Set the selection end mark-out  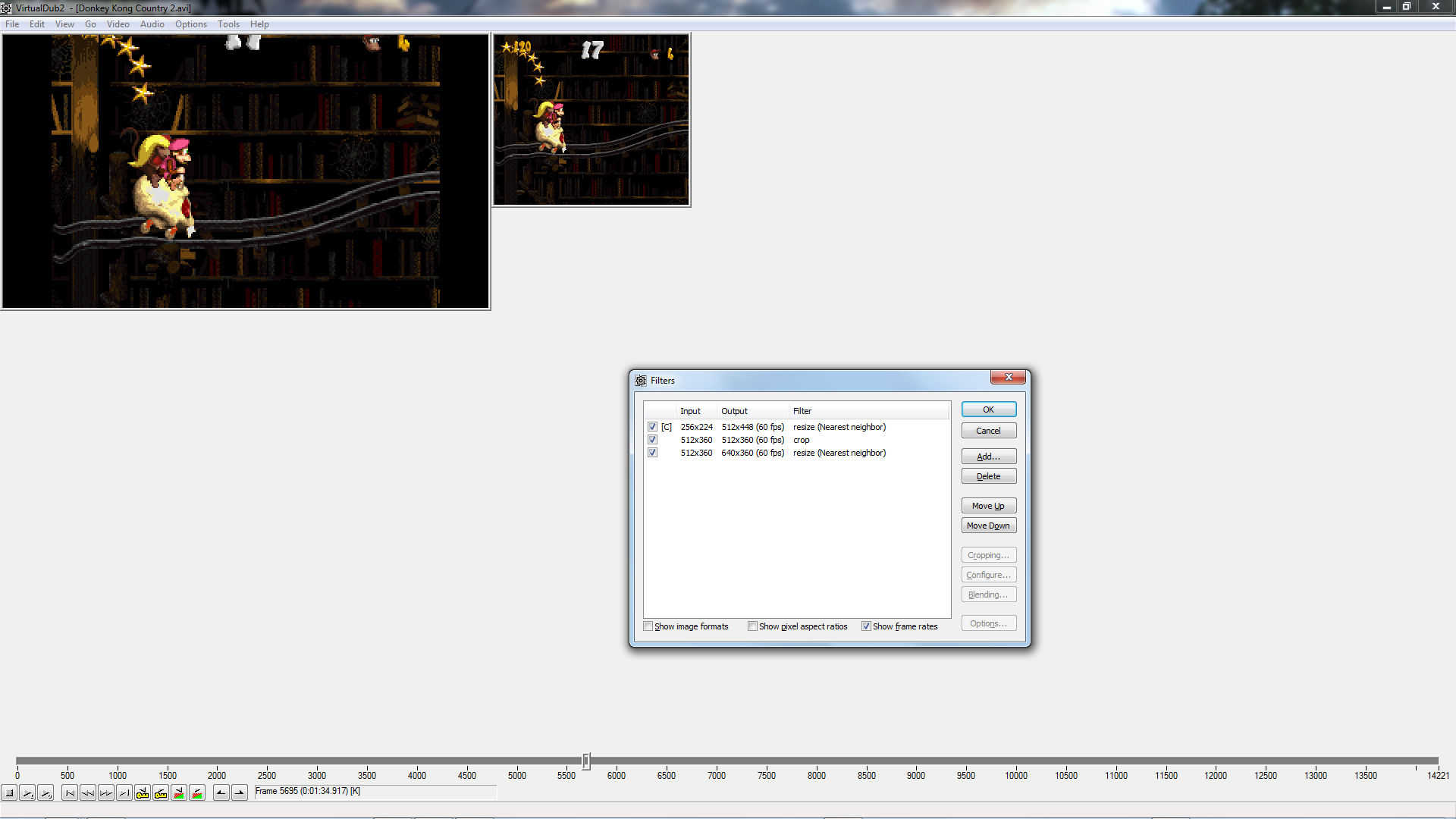(240, 793)
